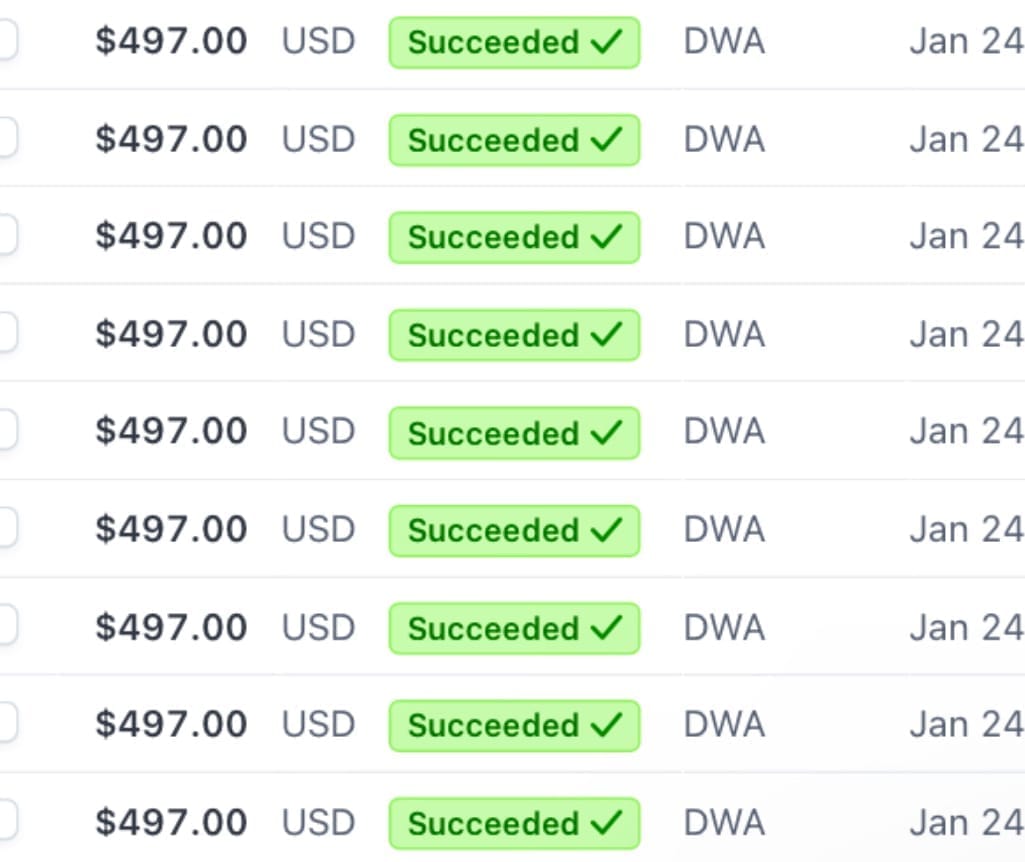Click the DWA description in the sixth row
The image size is (1025, 862).
click(x=724, y=529)
